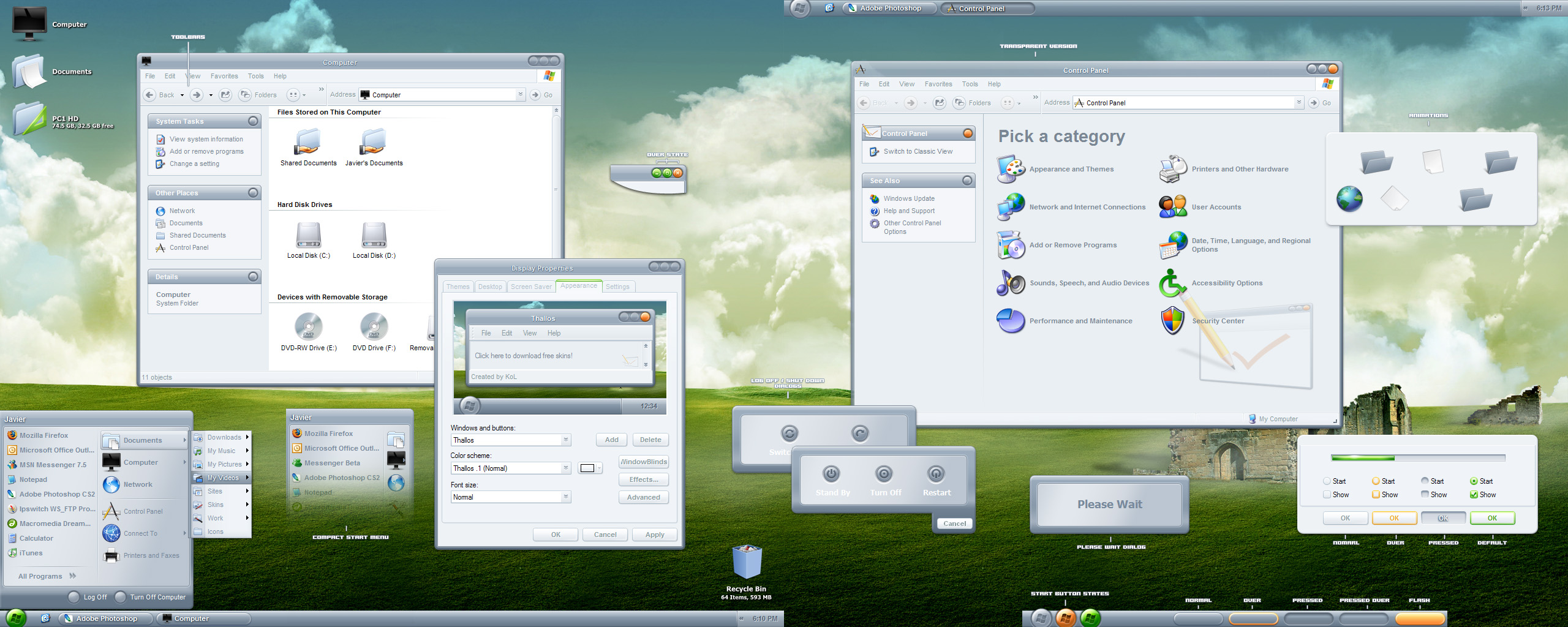This screenshot has height=627, width=1568.
Task: Switch to the Themes tab
Action: click(458, 287)
